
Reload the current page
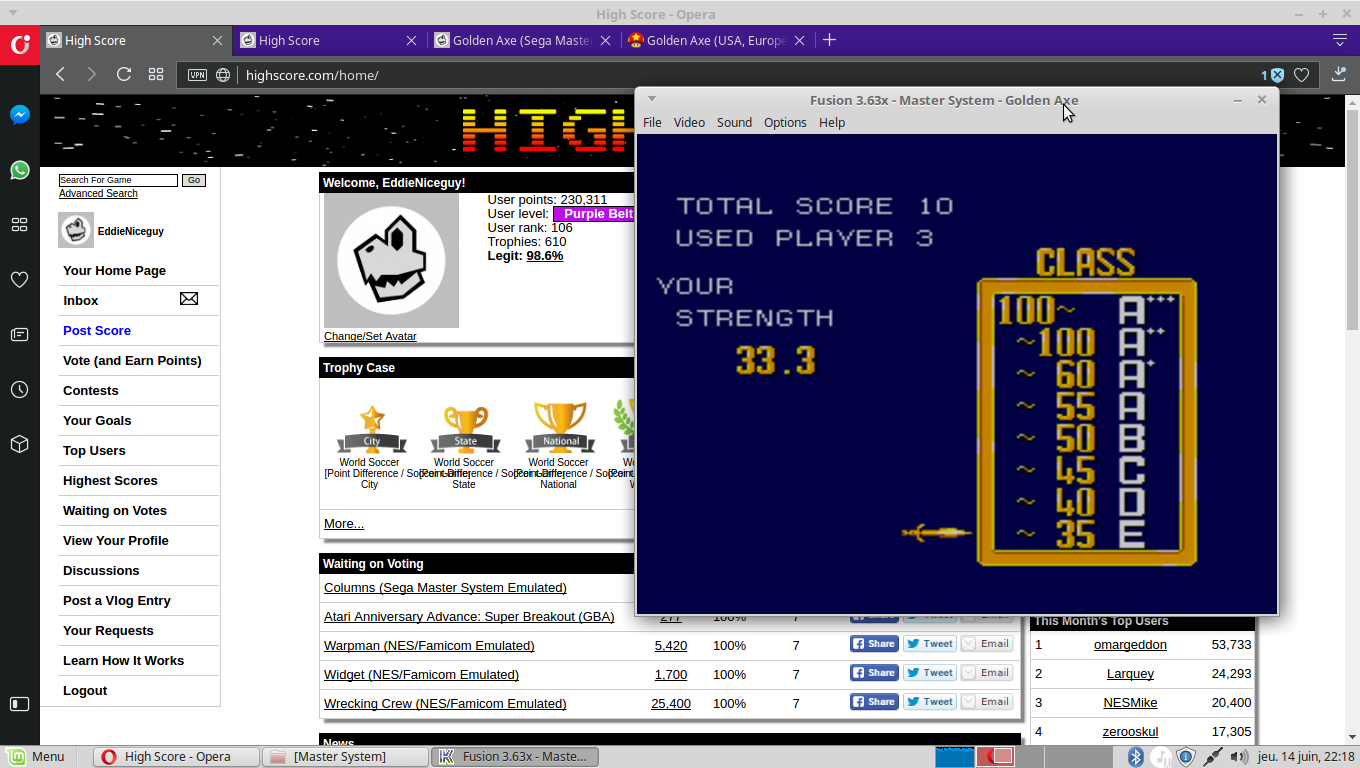124,74
